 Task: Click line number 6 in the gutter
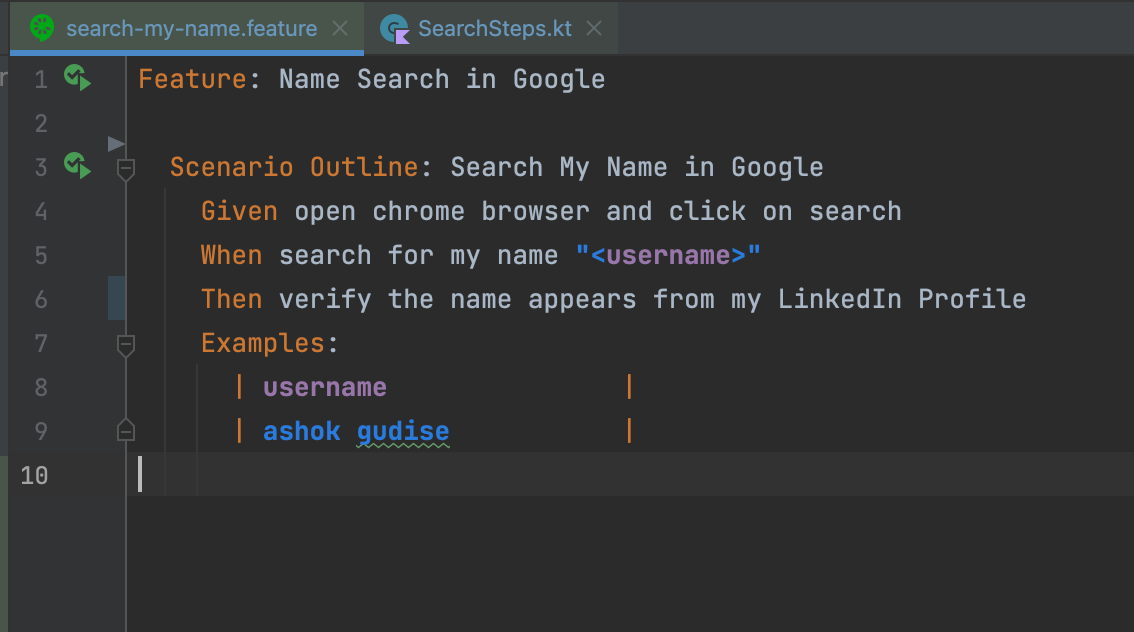[x=40, y=299]
